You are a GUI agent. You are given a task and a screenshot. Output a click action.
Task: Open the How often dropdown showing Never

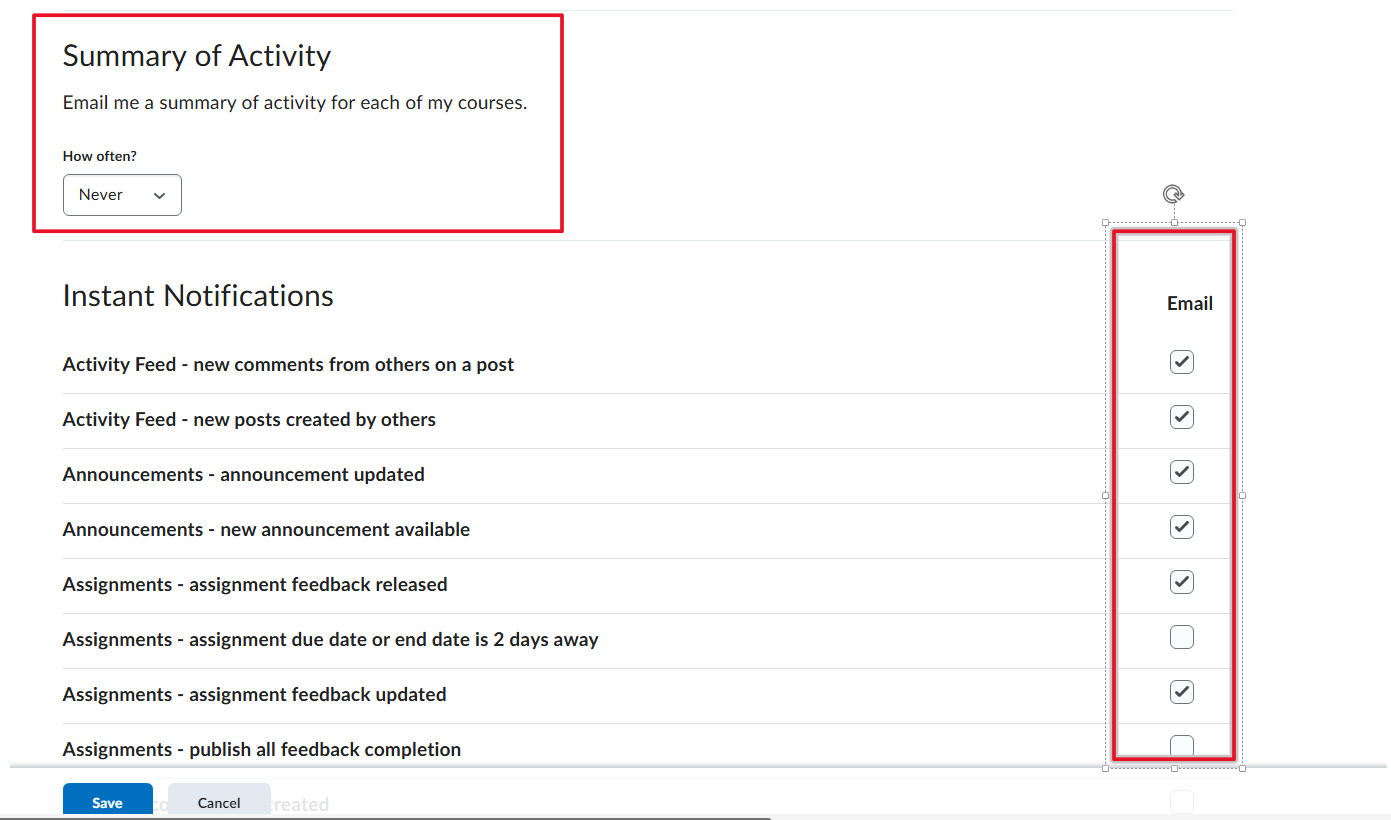tap(122, 195)
